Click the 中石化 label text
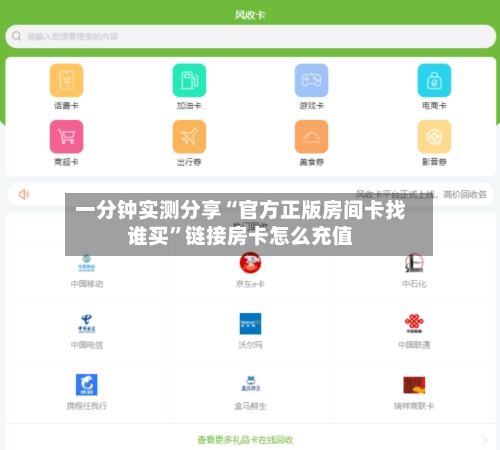Screen dimensions: 500x450 point(414,284)
